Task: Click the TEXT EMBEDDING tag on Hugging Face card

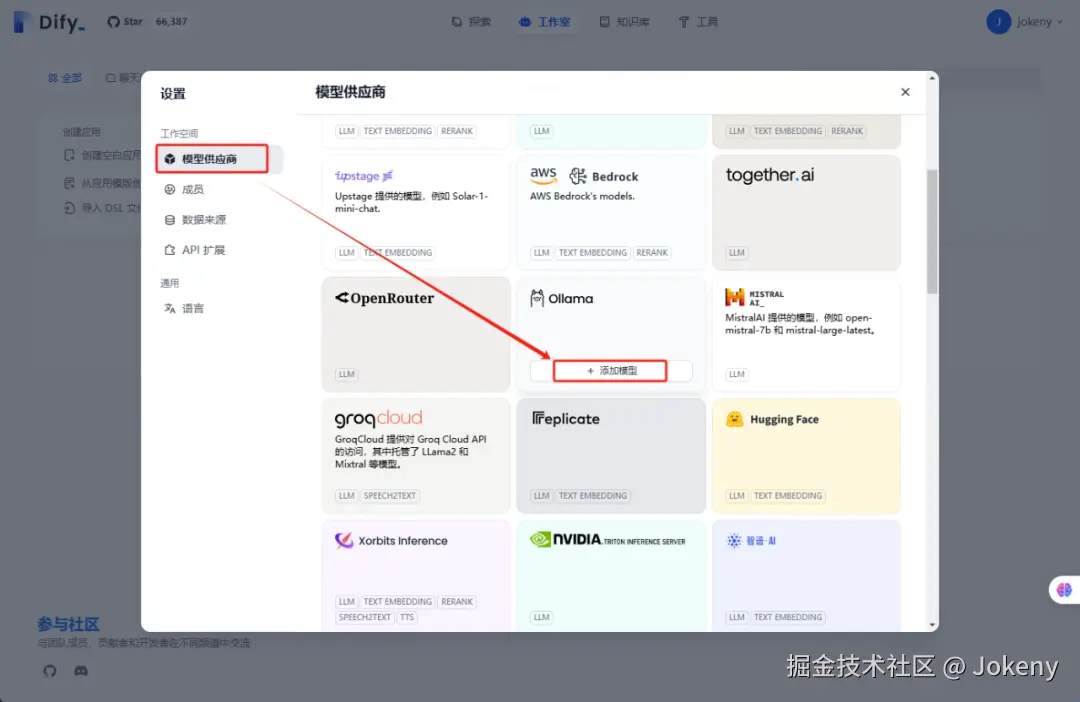Action: click(788, 495)
